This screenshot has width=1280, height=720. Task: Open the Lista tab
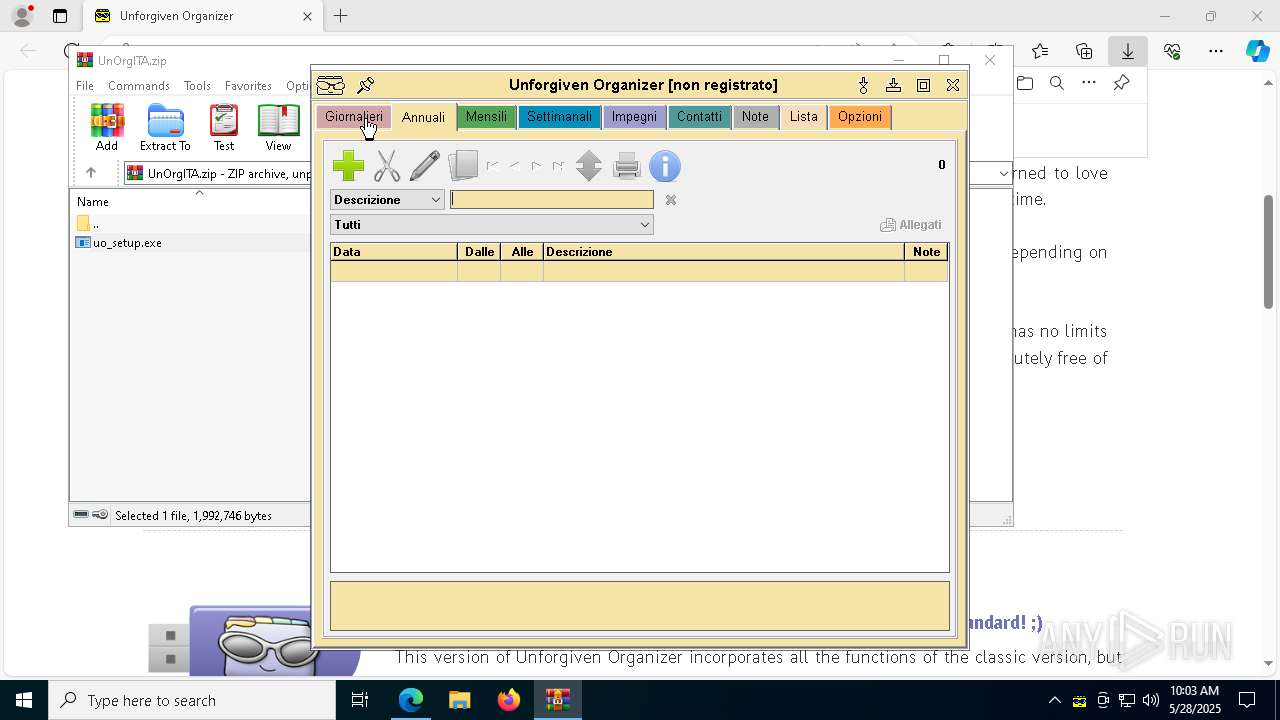point(804,117)
